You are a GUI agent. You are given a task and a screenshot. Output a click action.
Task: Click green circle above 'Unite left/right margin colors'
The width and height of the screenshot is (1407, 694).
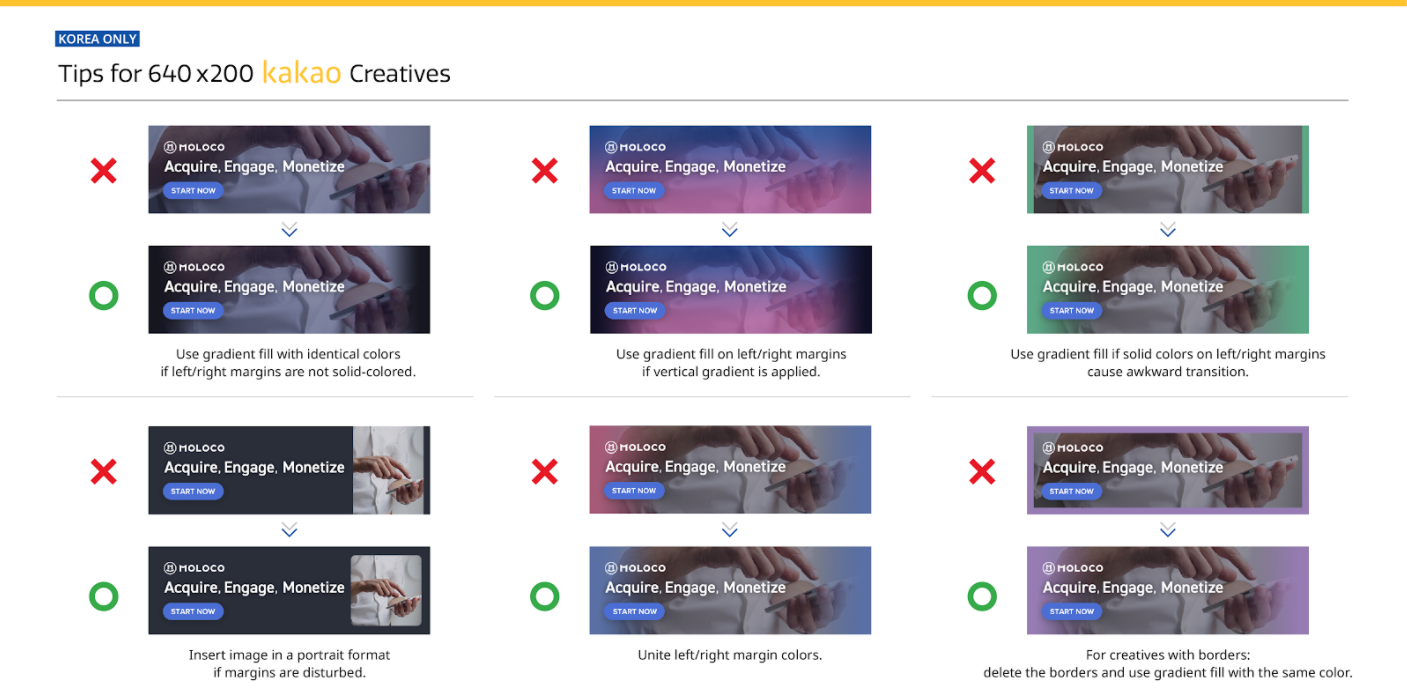tap(544, 597)
